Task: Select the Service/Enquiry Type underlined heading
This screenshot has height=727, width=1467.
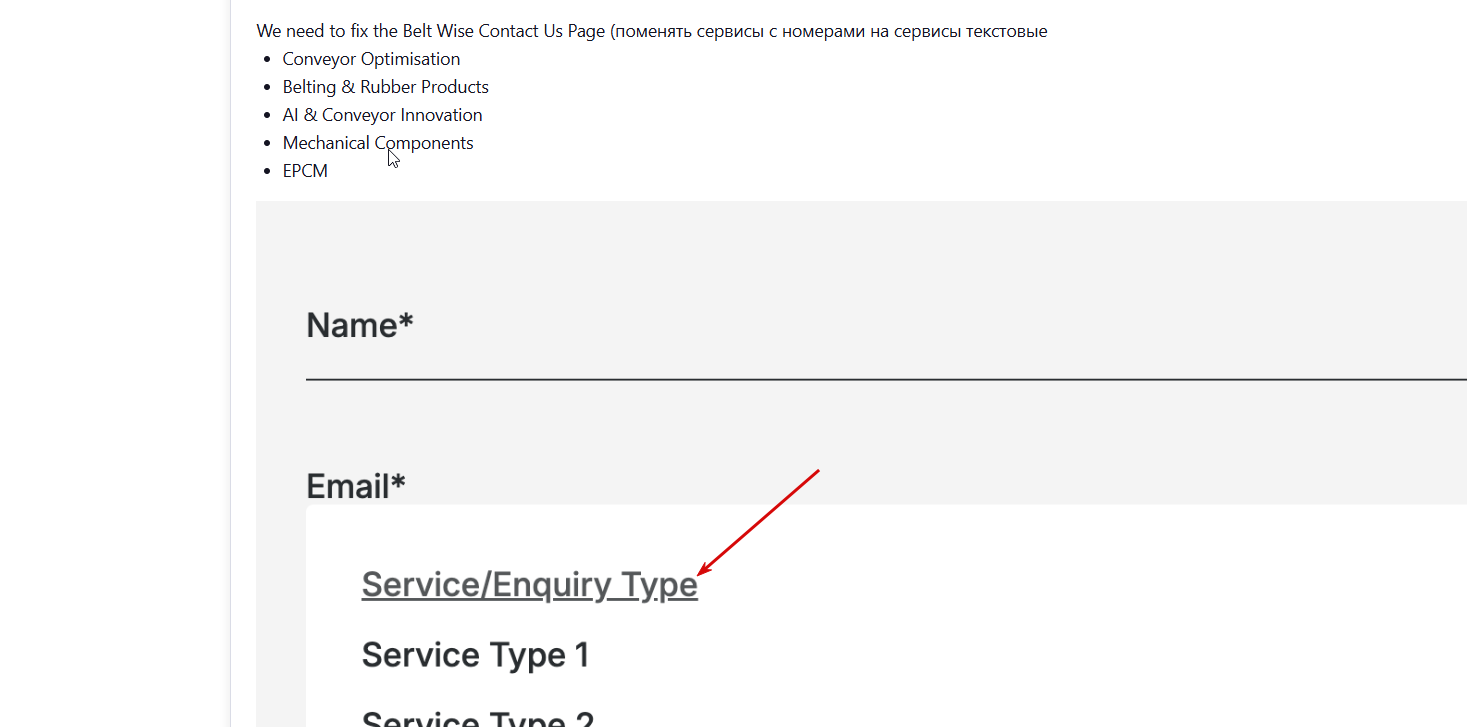Action: click(x=529, y=585)
